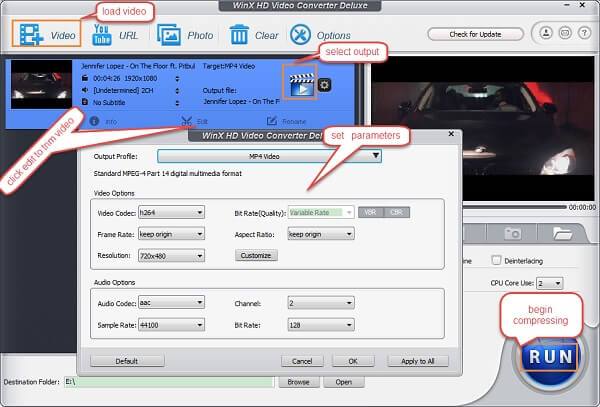This screenshot has width=600, height=407.
Task: Open the Frame Rate dropdown
Action: (171, 234)
